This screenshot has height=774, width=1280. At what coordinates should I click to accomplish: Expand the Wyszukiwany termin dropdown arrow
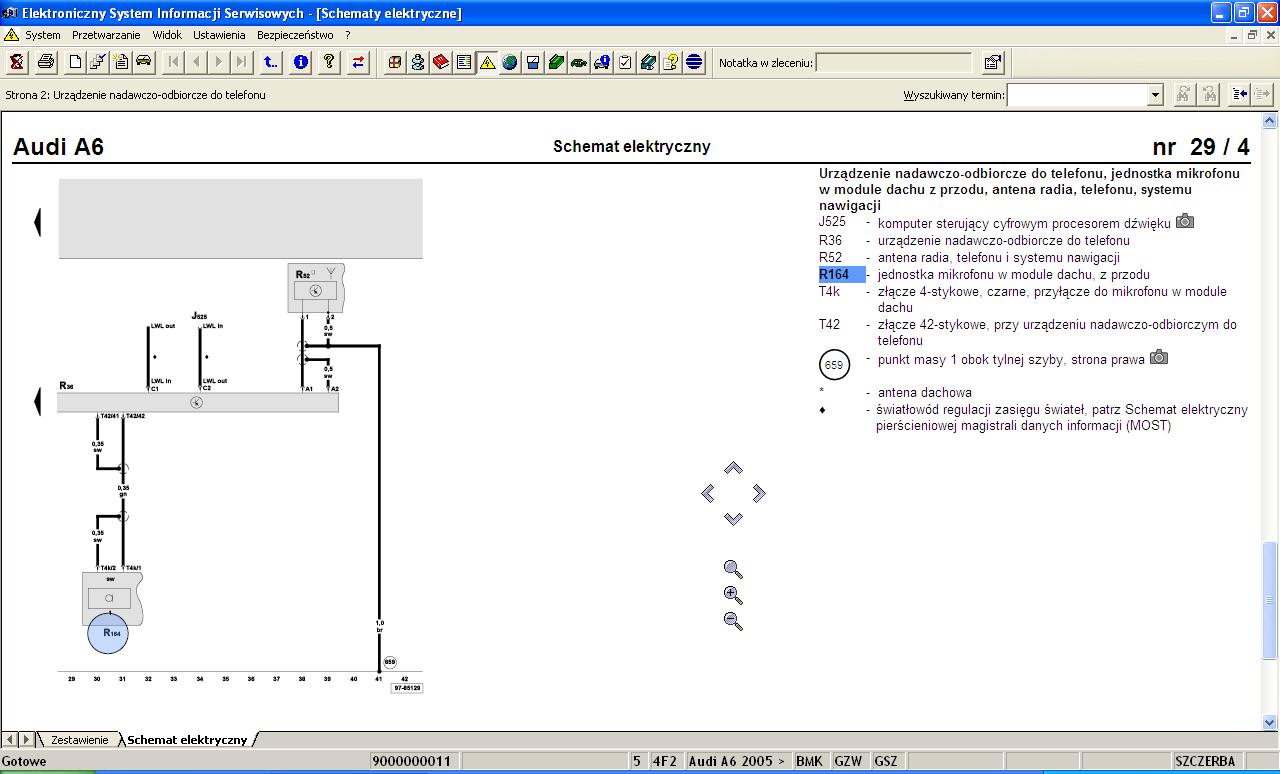coord(1156,95)
